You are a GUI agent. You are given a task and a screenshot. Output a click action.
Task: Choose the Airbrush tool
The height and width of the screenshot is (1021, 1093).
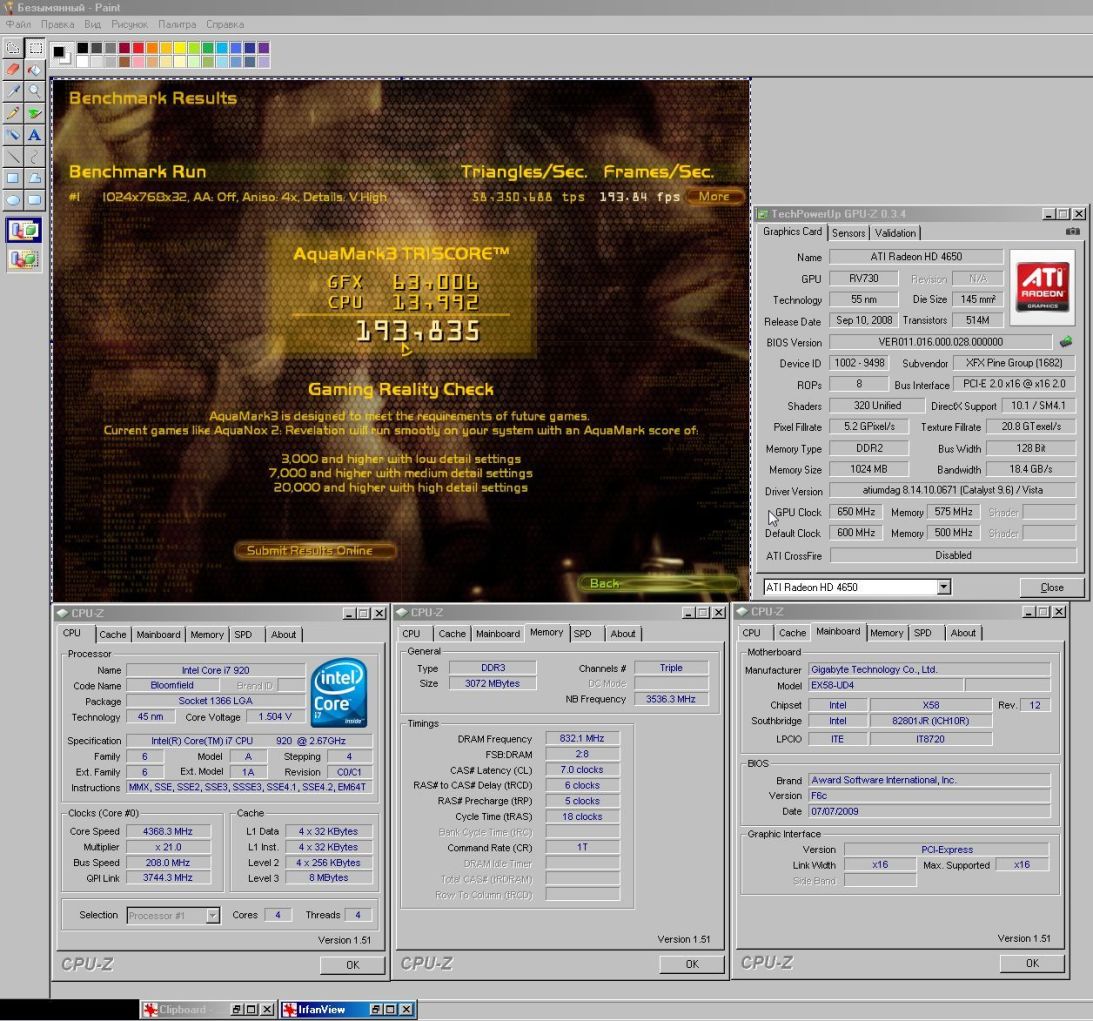click(x=13, y=135)
